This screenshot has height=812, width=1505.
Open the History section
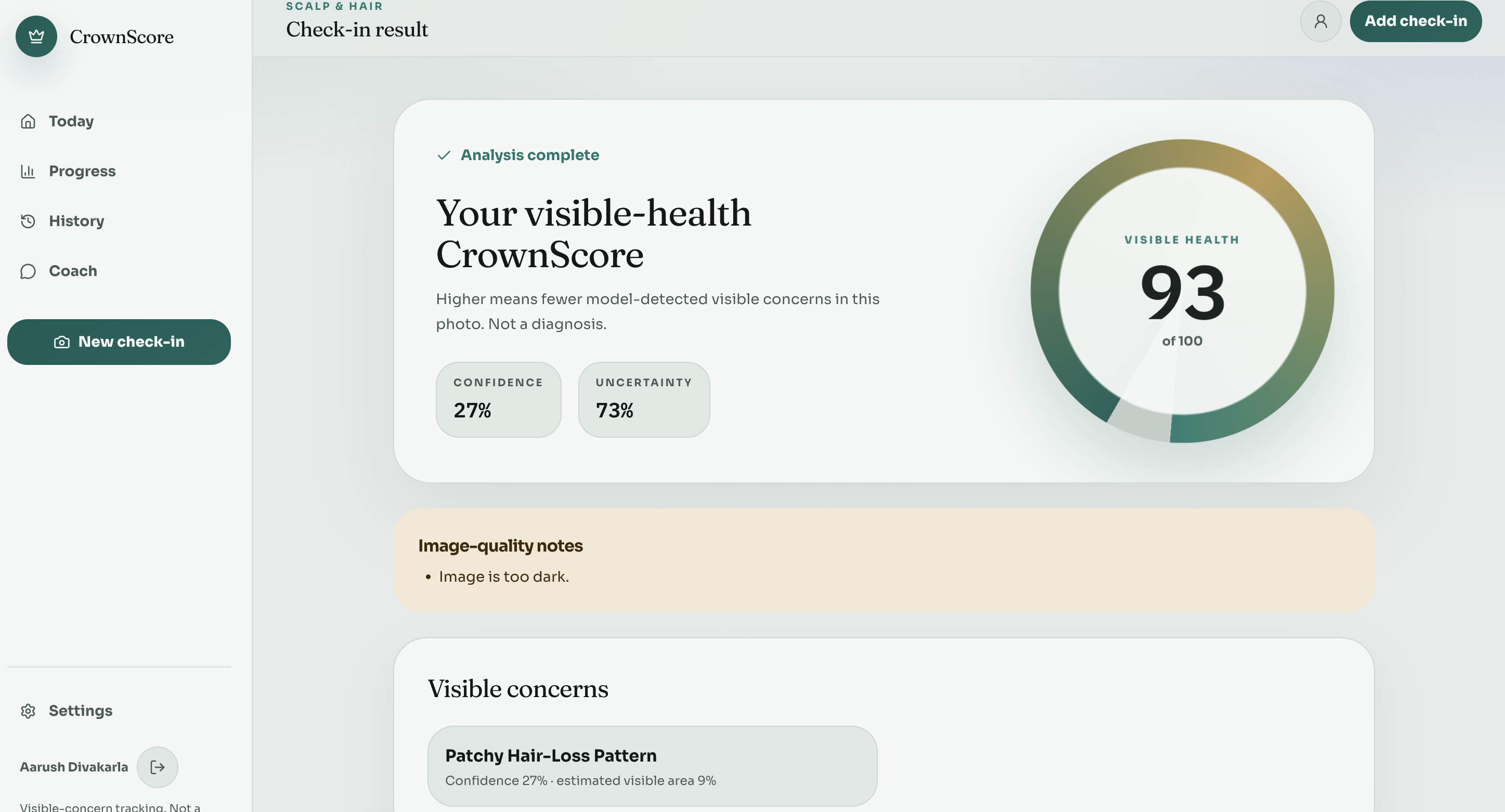point(119,221)
